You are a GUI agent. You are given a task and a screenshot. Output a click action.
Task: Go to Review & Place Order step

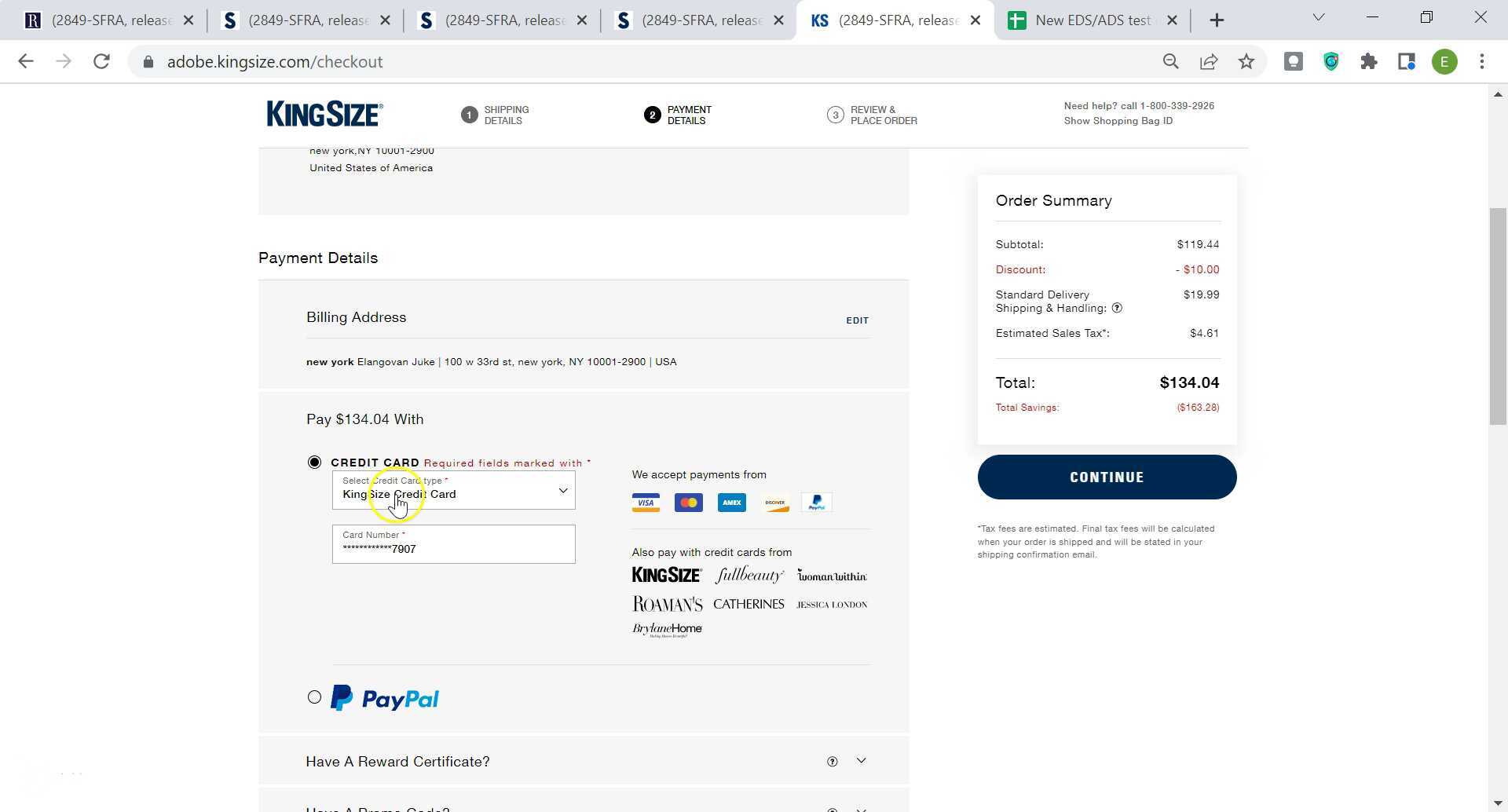coord(873,115)
